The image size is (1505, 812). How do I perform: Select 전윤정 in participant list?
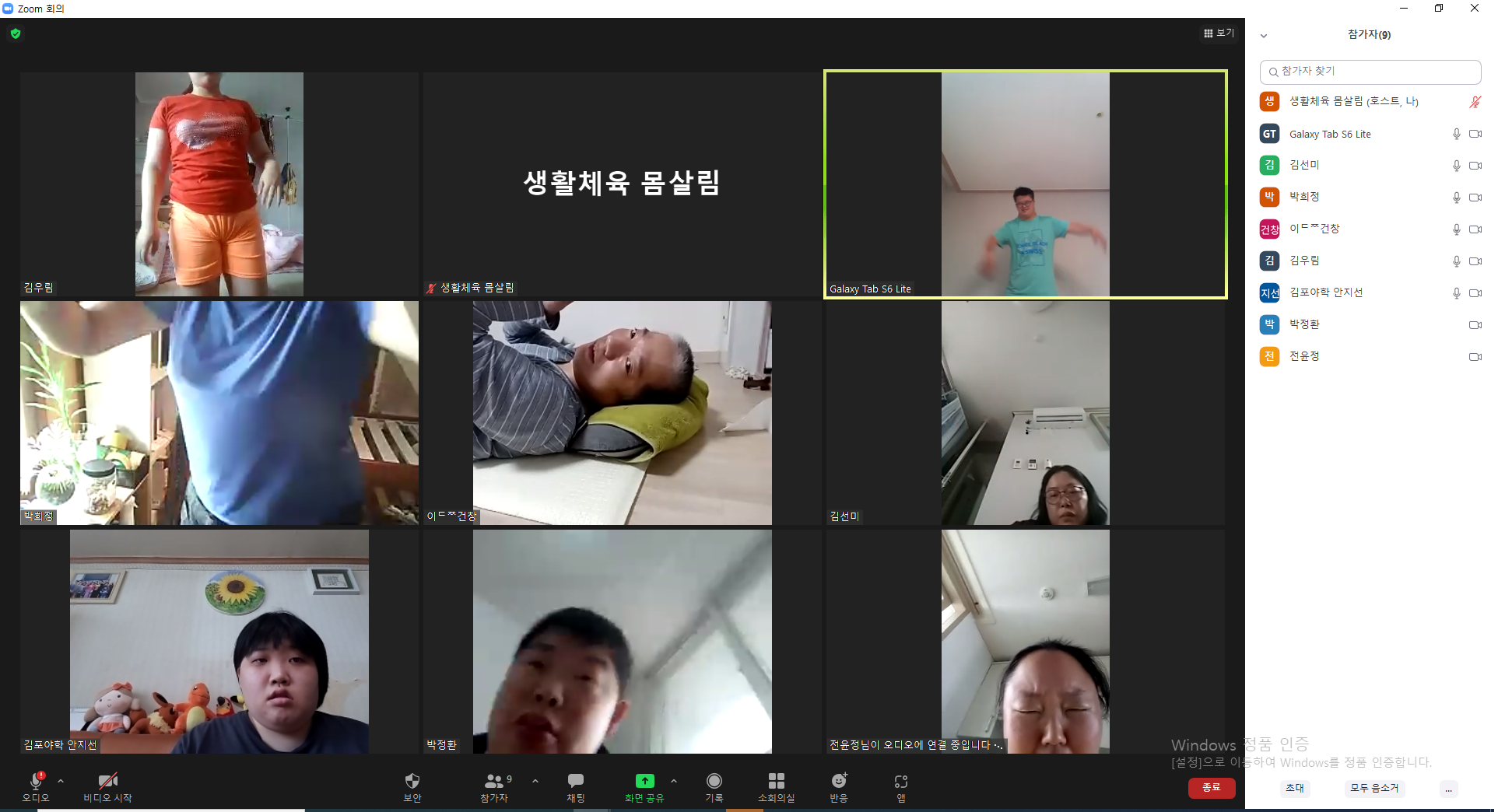(x=1370, y=356)
